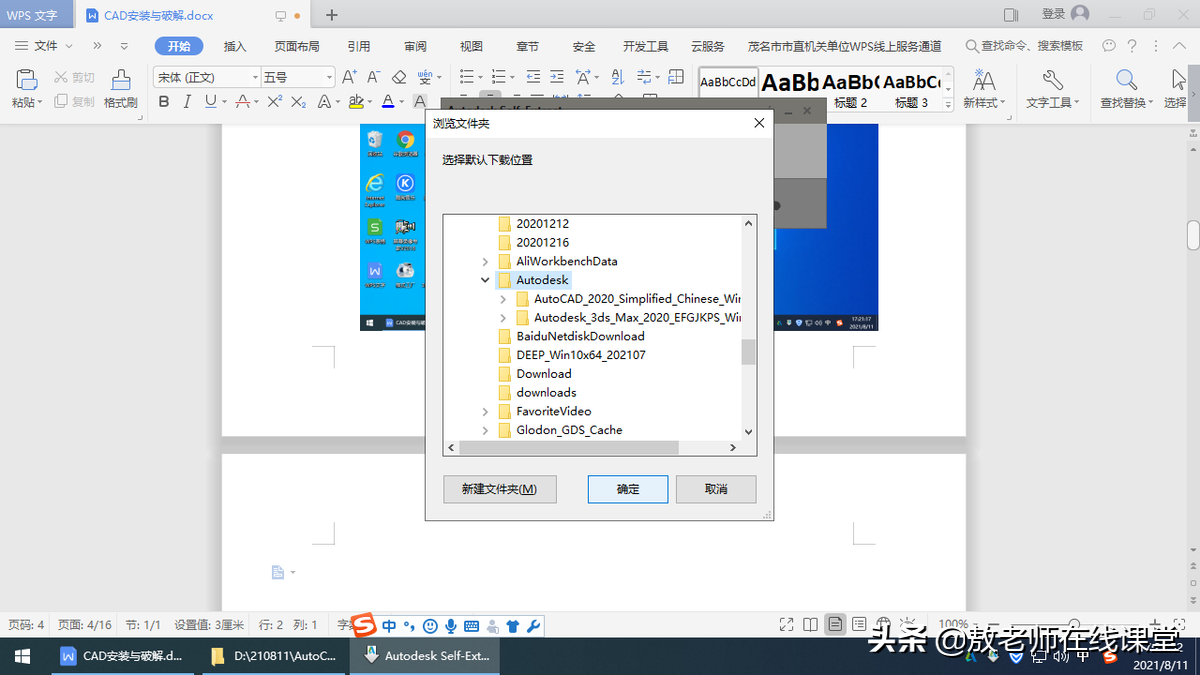
Task: Expand the styles gallery list
Action: coord(948,104)
